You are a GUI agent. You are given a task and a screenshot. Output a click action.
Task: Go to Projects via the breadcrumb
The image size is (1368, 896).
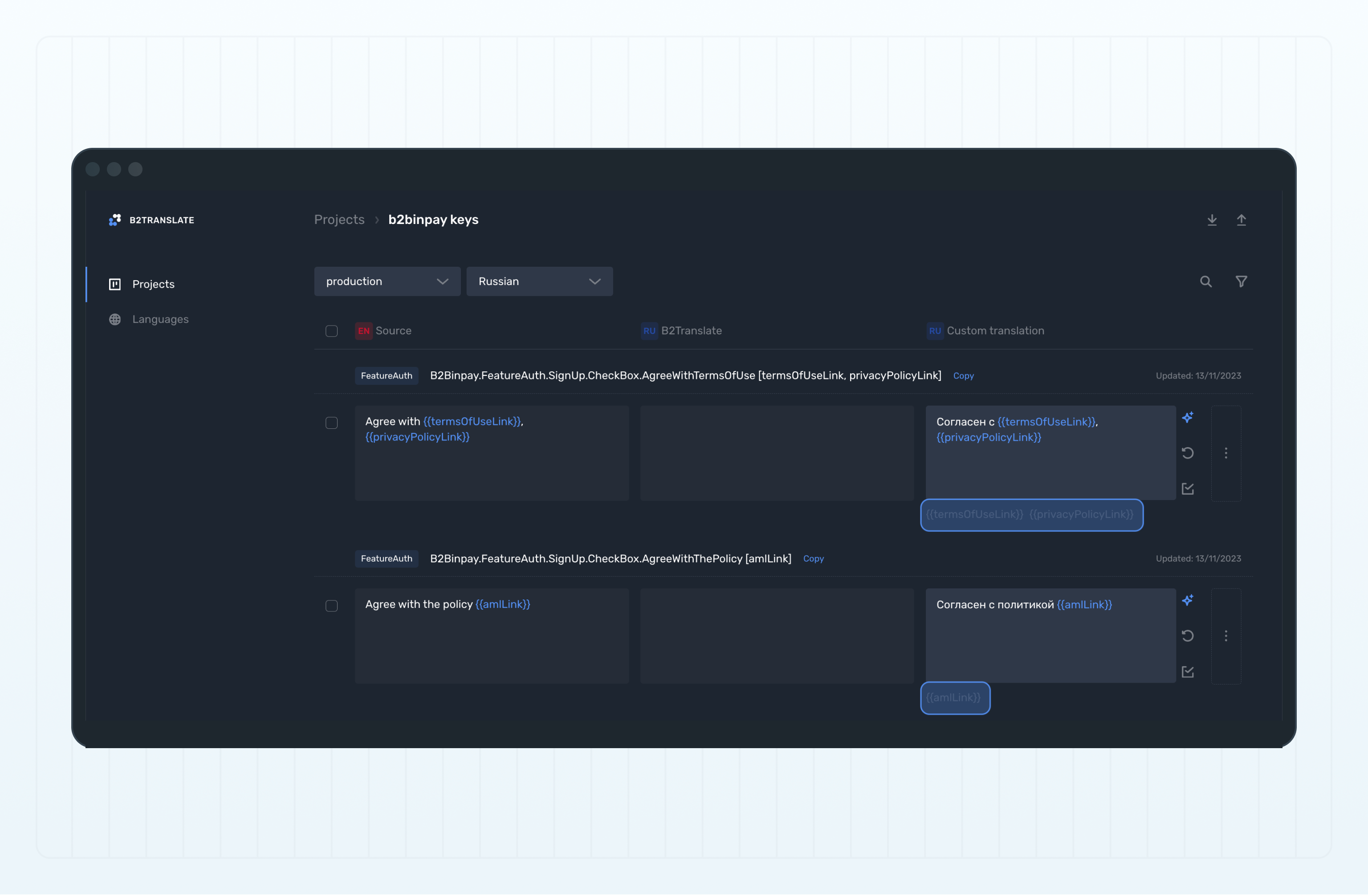coord(339,219)
